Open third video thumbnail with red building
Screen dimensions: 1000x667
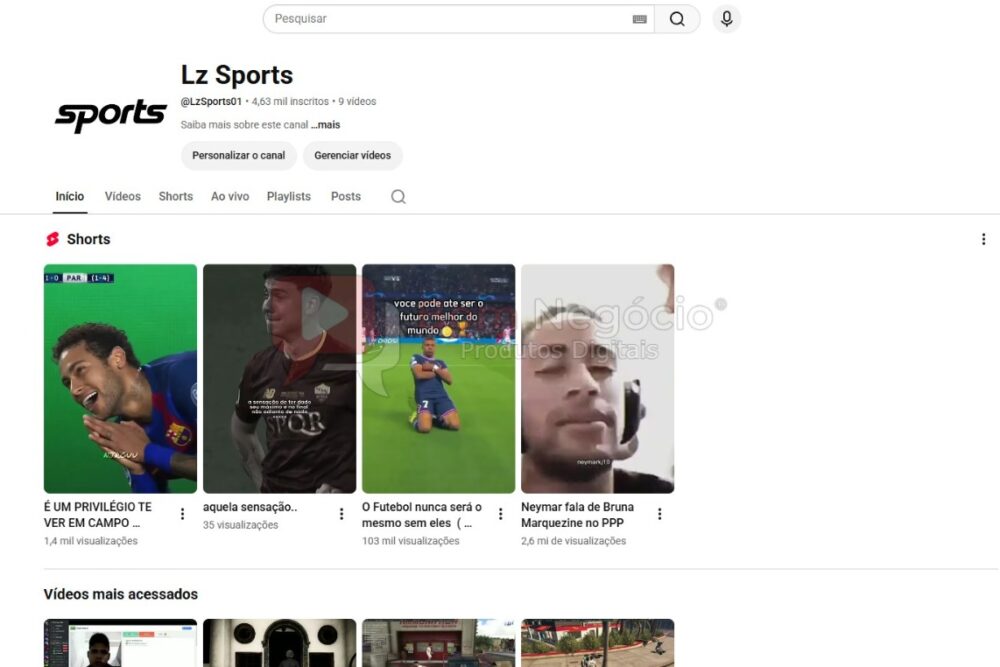tap(438, 643)
